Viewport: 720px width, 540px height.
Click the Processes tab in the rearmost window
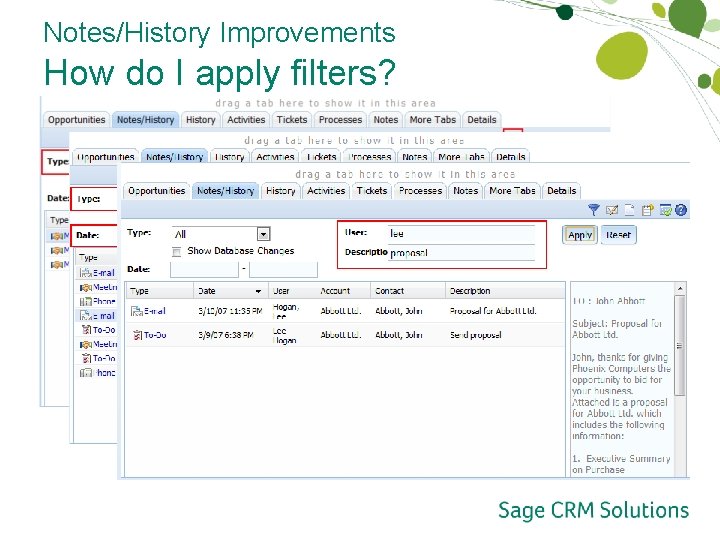pyautogui.click(x=340, y=120)
